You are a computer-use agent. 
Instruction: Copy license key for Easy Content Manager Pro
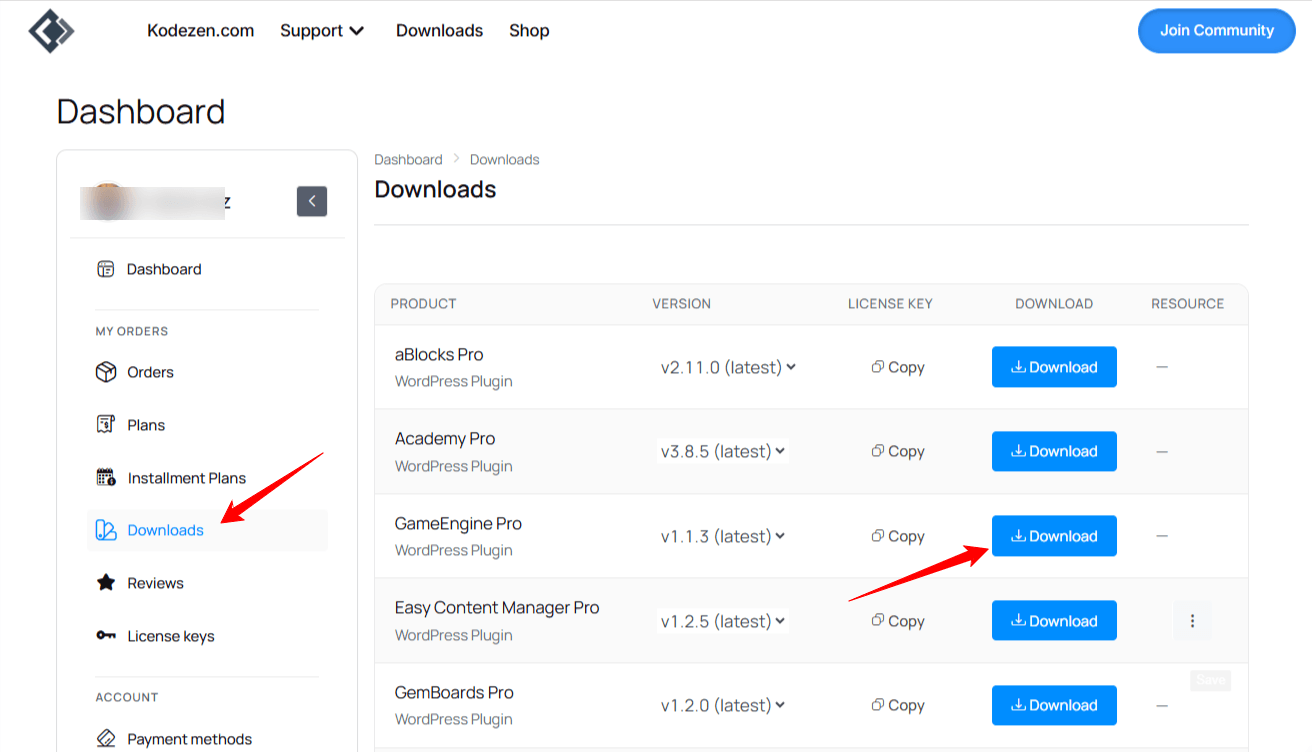(897, 621)
